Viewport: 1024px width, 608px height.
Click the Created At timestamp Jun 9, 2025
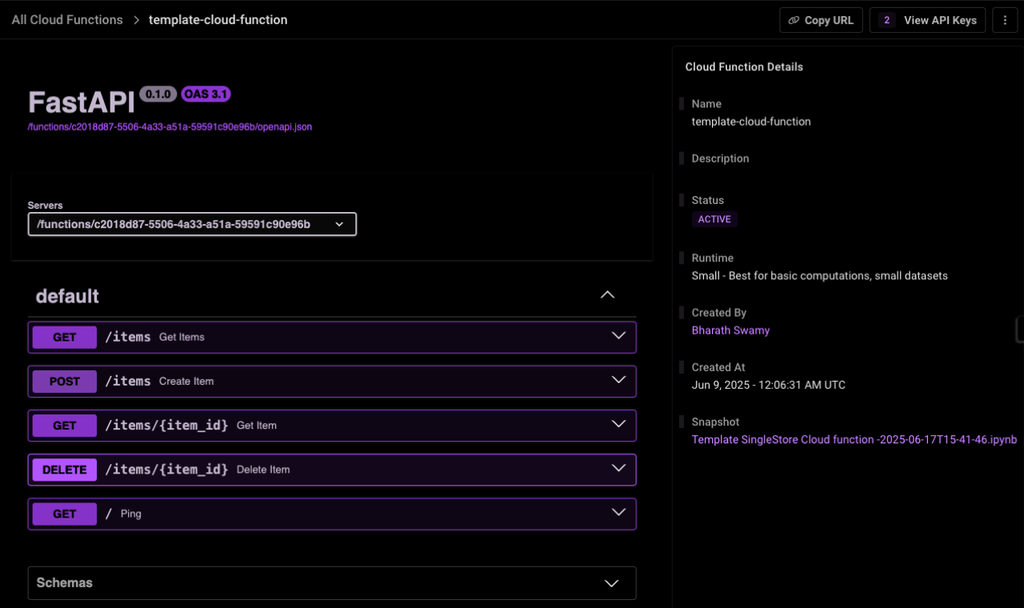coord(769,385)
